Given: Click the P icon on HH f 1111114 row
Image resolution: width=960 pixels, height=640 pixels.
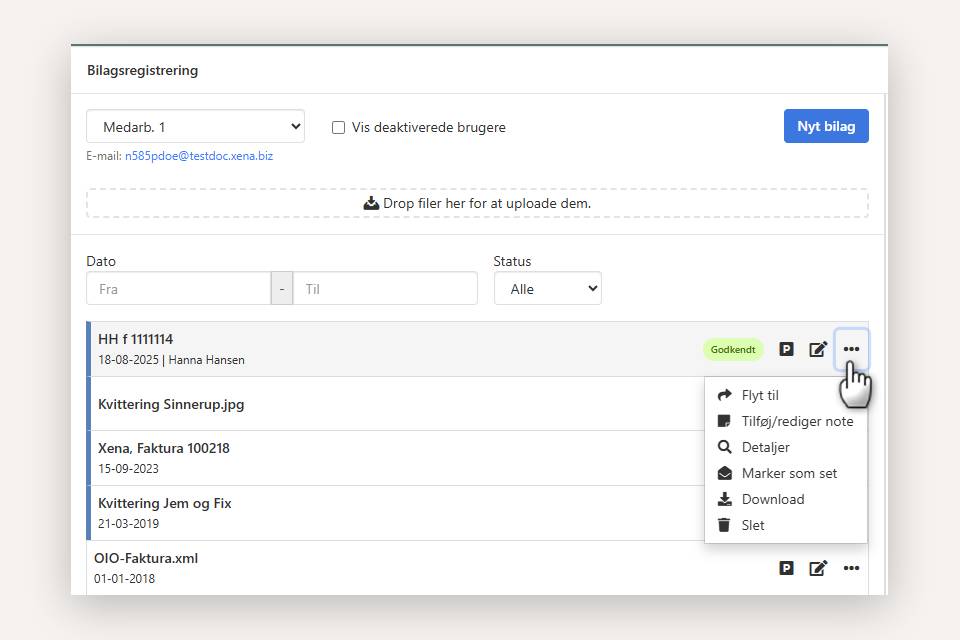Looking at the screenshot, I should [x=787, y=349].
